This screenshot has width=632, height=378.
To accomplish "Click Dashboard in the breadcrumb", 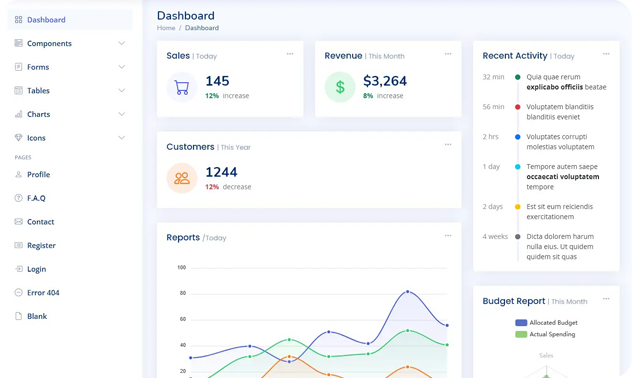I will tap(202, 28).
